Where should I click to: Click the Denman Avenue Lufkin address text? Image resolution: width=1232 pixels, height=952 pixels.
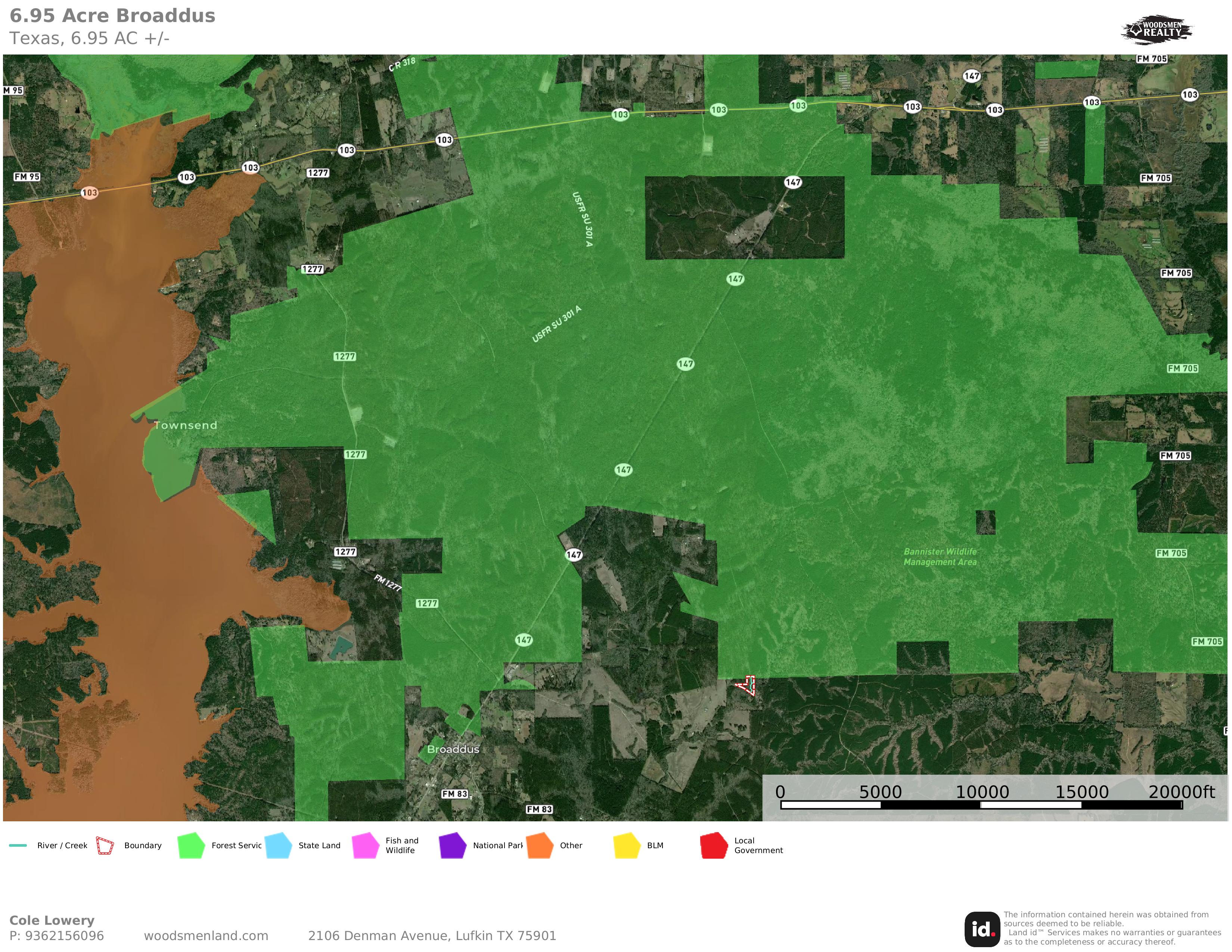click(432, 936)
